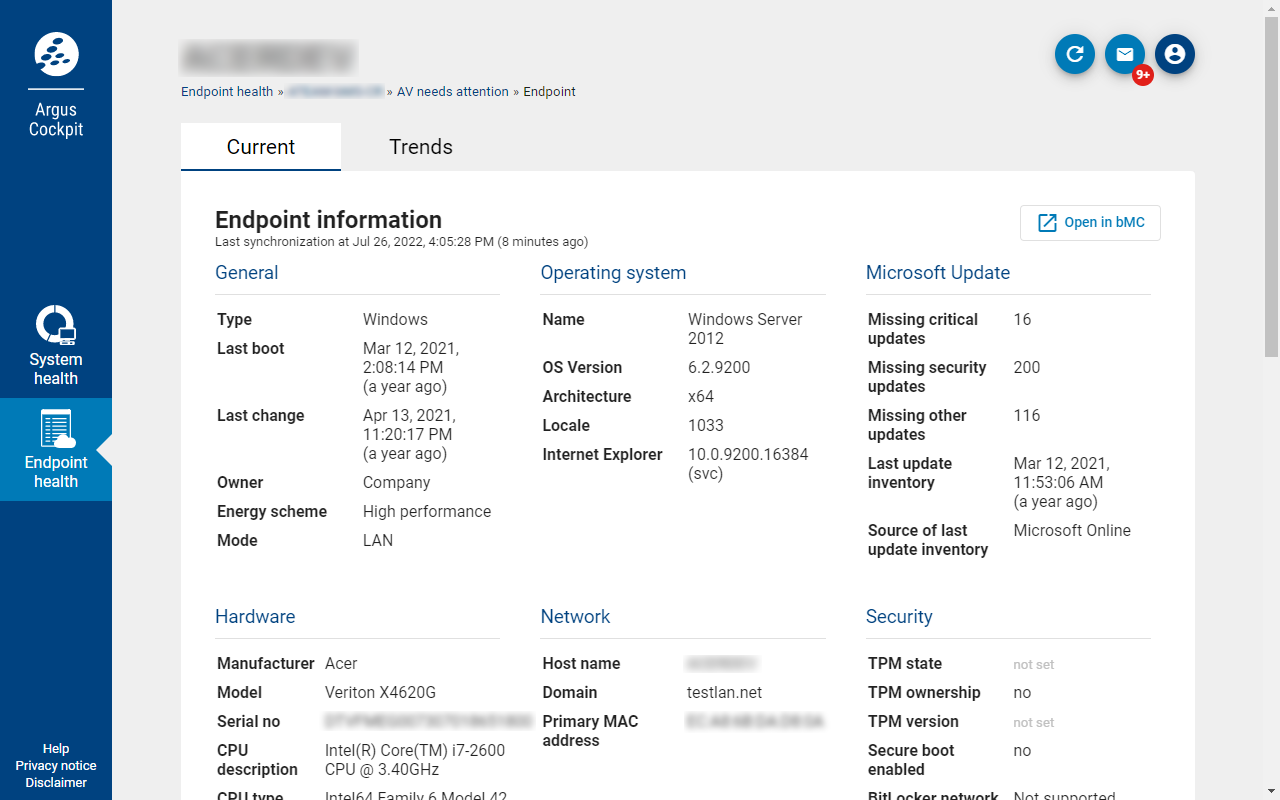Switch to the Trends tab
1280x800 pixels.
tap(421, 147)
